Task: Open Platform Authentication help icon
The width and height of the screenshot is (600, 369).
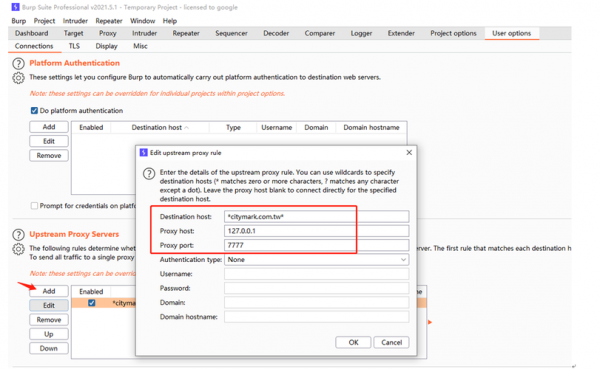Action: [x=18, y=63]
